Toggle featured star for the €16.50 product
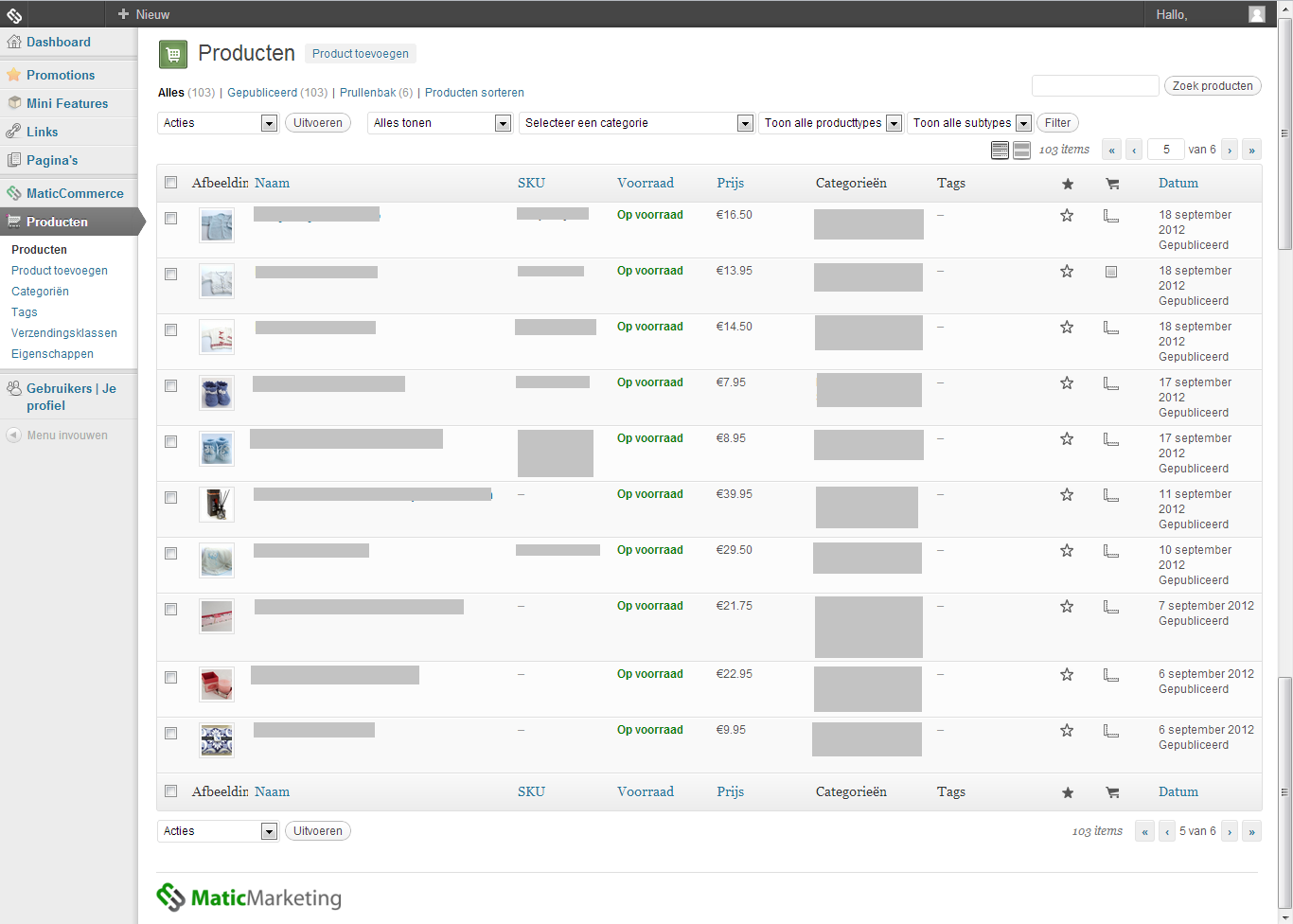The width and height of the screenshot is (1293, 924). tap(1067, 216)
